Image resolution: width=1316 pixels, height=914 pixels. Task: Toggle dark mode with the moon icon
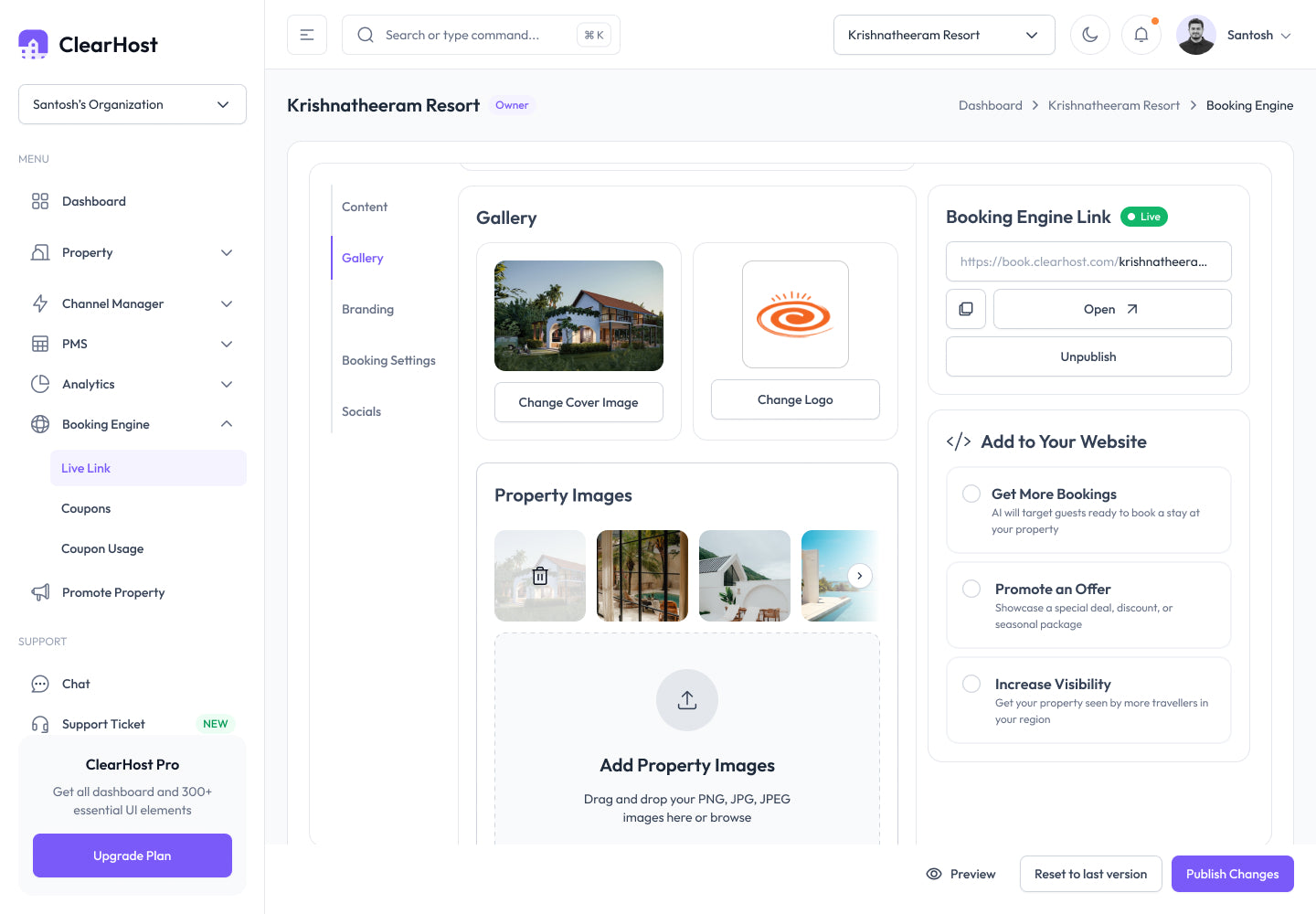click(x=1090, y=35)
